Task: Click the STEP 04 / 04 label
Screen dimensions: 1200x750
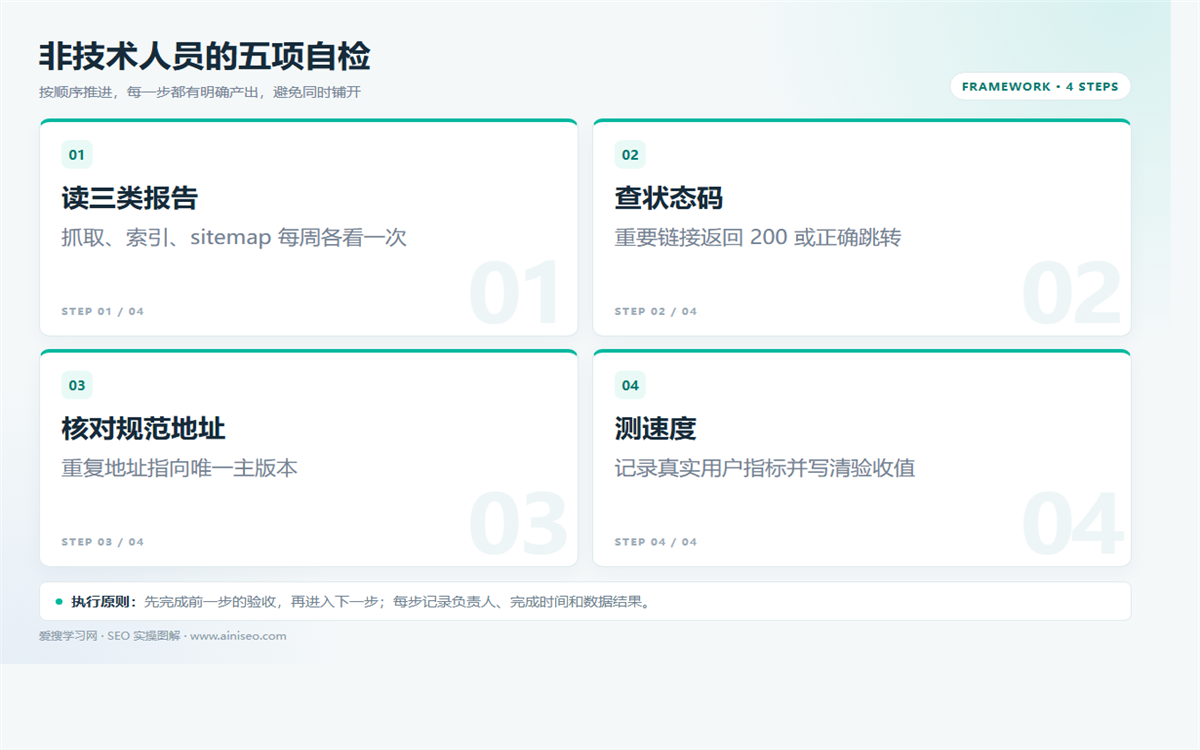Action: coord(656,542)
